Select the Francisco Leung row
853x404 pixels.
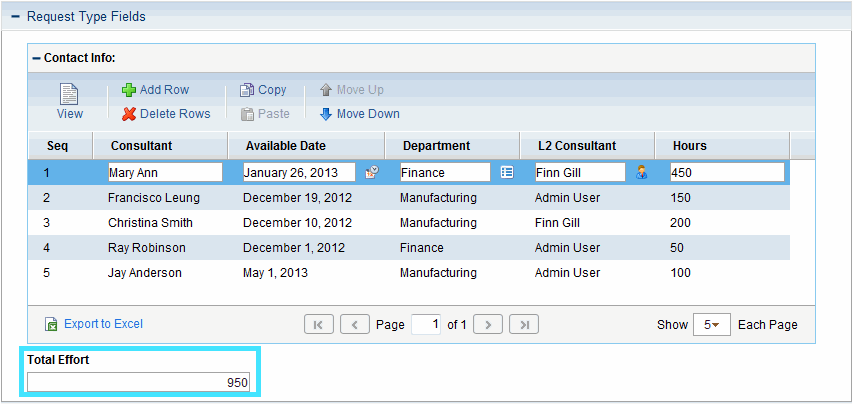tap(154, 198)
